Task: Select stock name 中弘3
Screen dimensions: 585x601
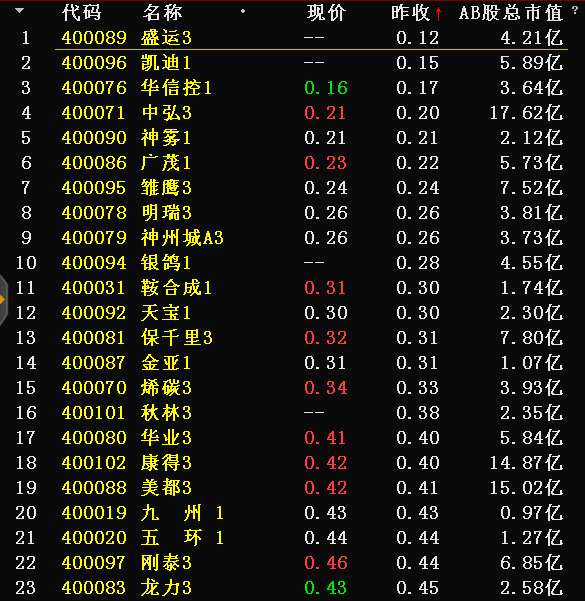Action: tap(166, 113)
